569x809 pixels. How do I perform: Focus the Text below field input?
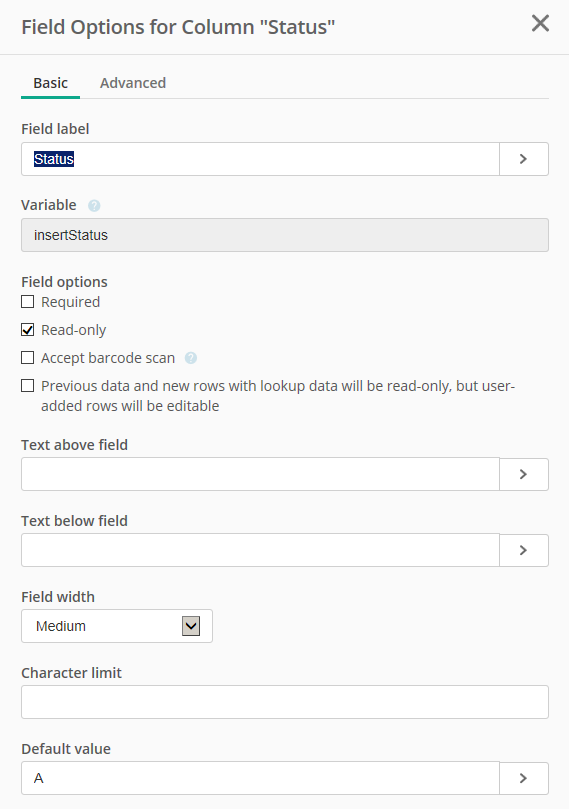[261, 550]
